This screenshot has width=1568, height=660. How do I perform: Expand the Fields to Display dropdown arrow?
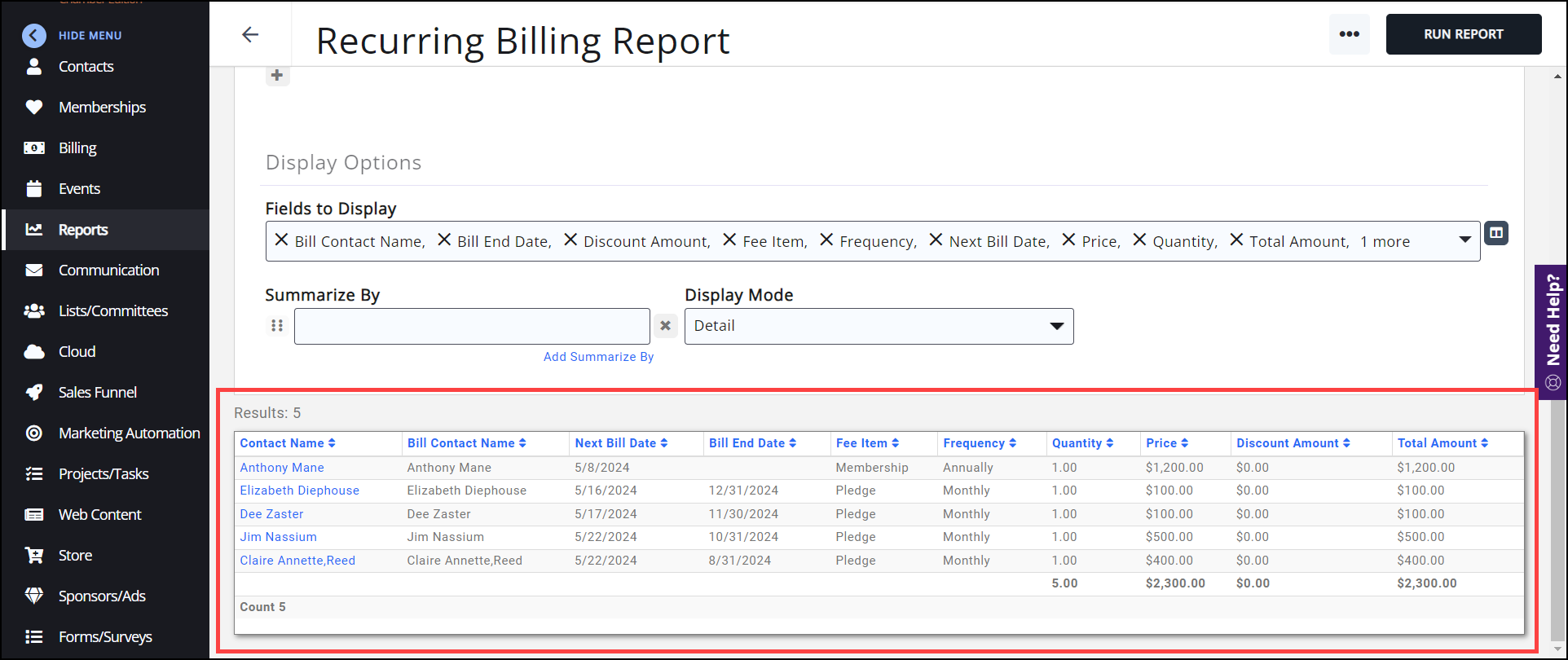1464,240
